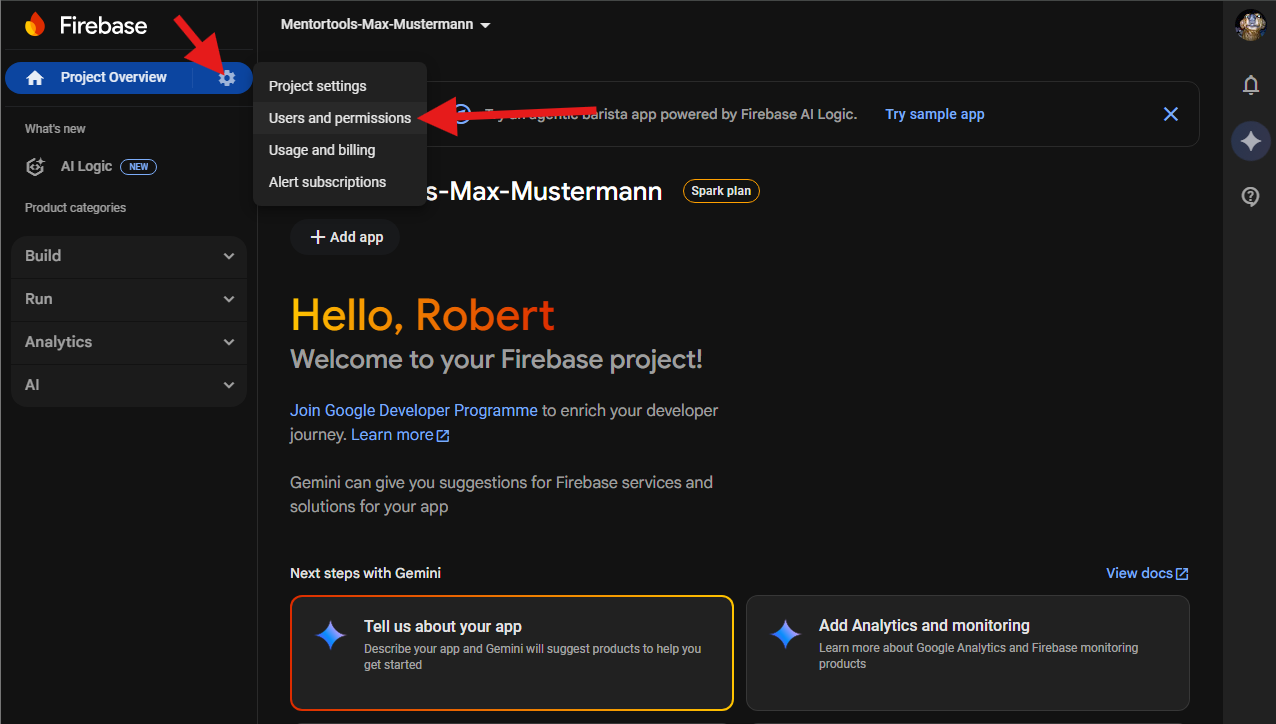Expand the AI category
This screenshot has height=724, width=1276.
129,385
